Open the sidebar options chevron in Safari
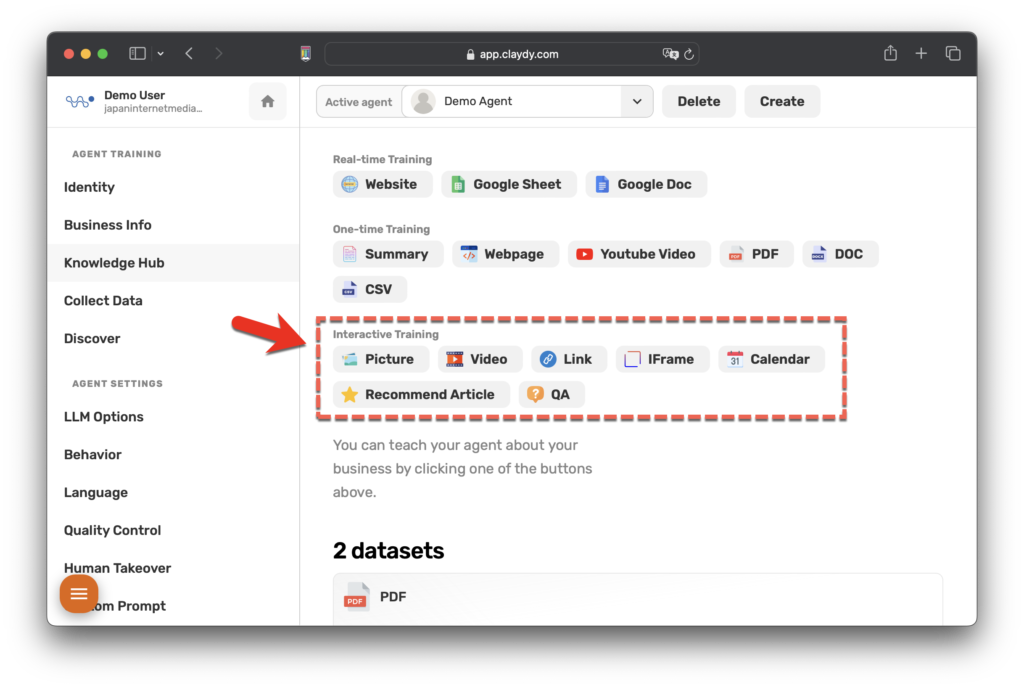This screenshot has width=1024, height=688. click(x=160, y=54)
